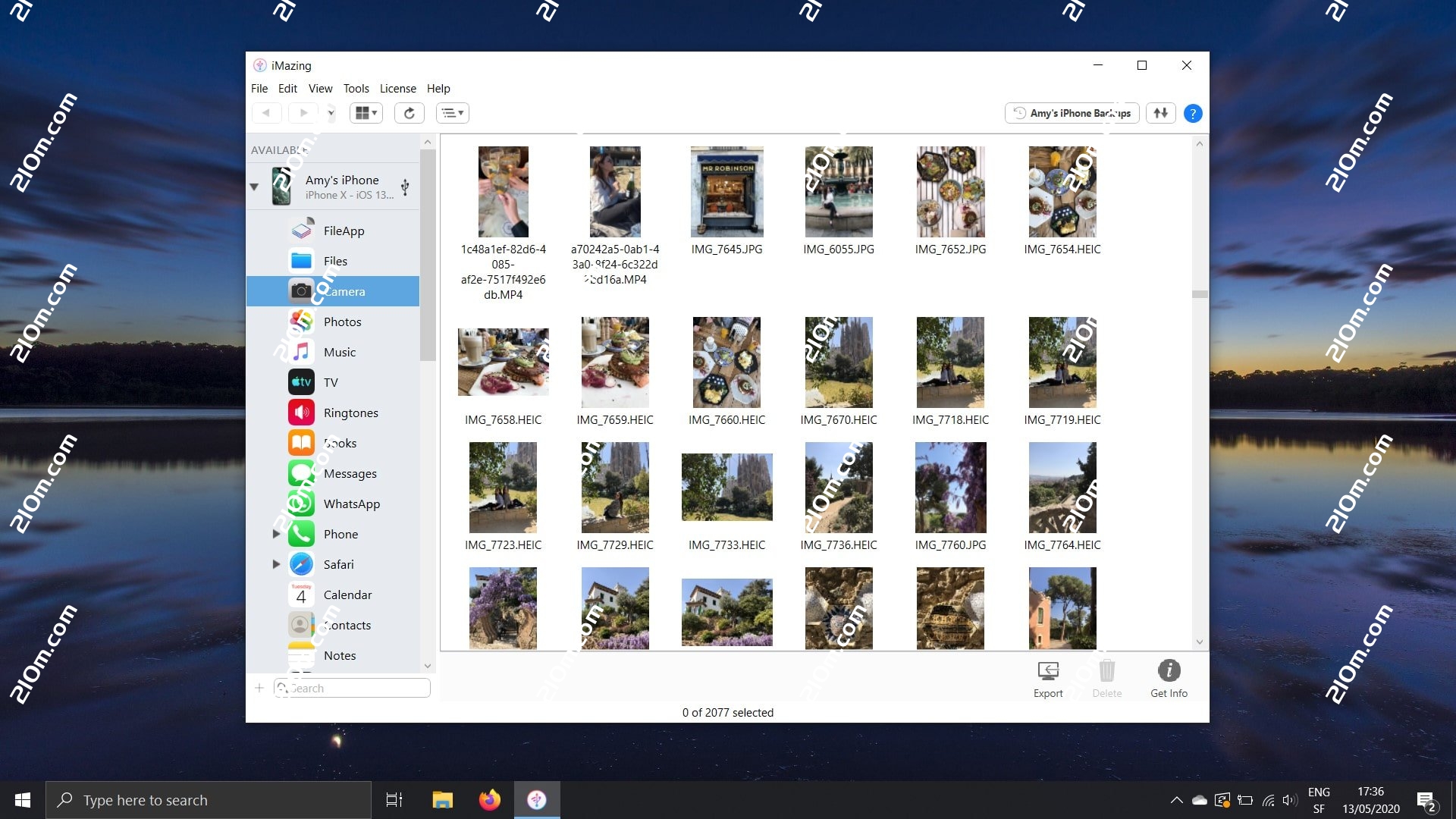Select the Messages section
Image resolution: width=1456 pixels, height=819 pixels.
[350, 473]
